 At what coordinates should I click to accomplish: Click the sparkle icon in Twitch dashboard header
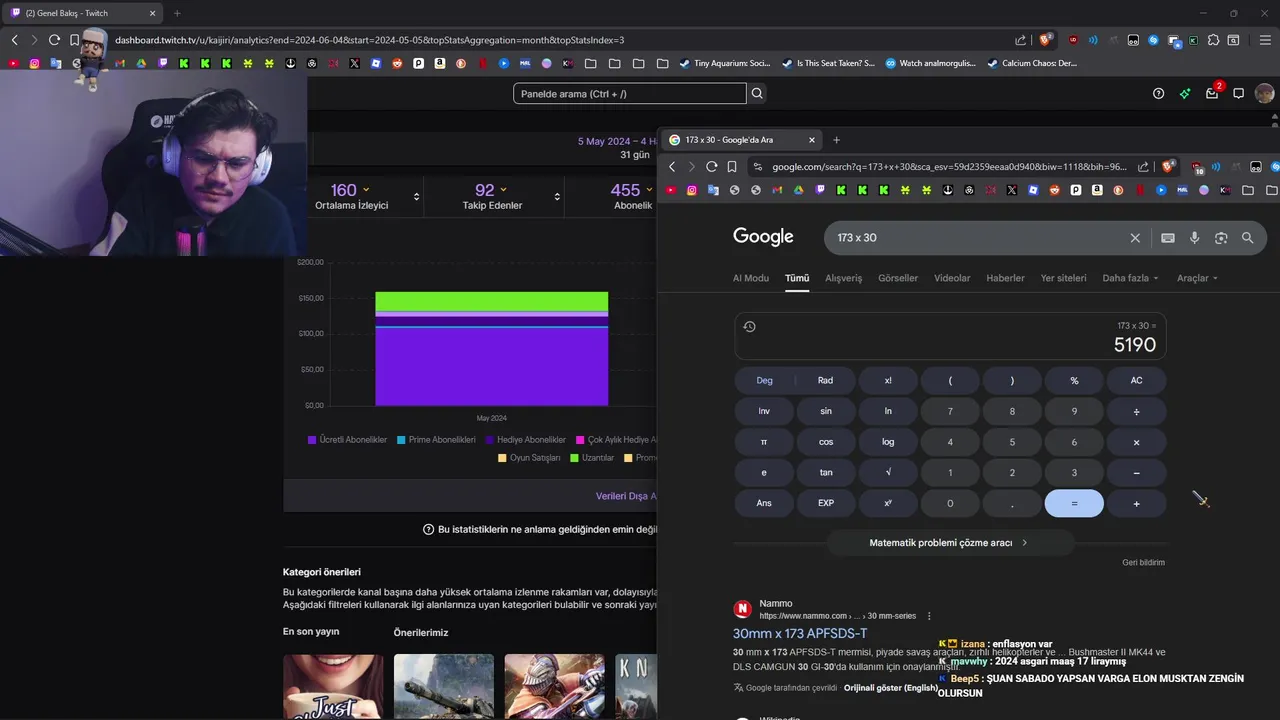(1185, 93)
